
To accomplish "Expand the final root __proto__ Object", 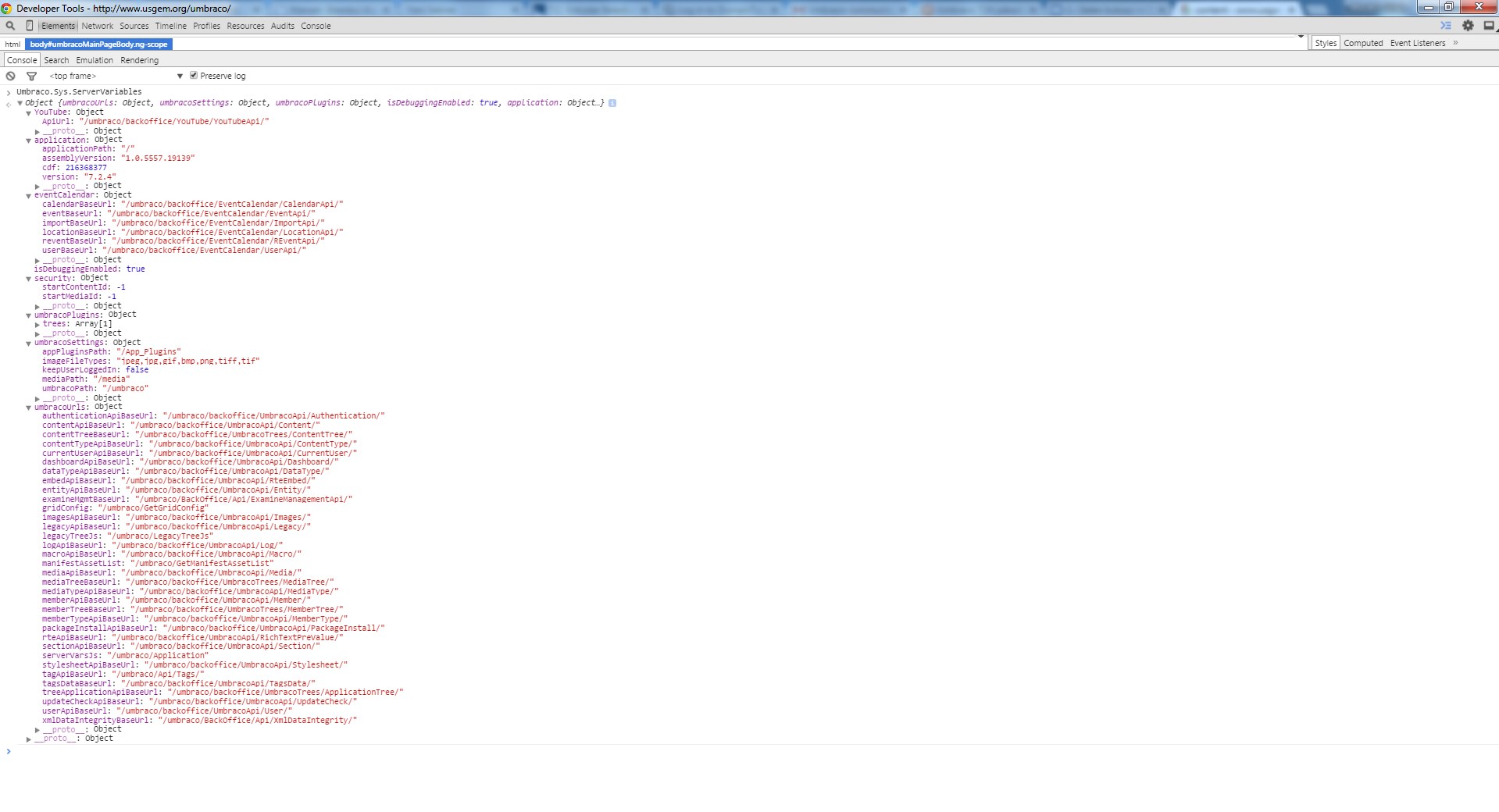I will coord(29,739).
